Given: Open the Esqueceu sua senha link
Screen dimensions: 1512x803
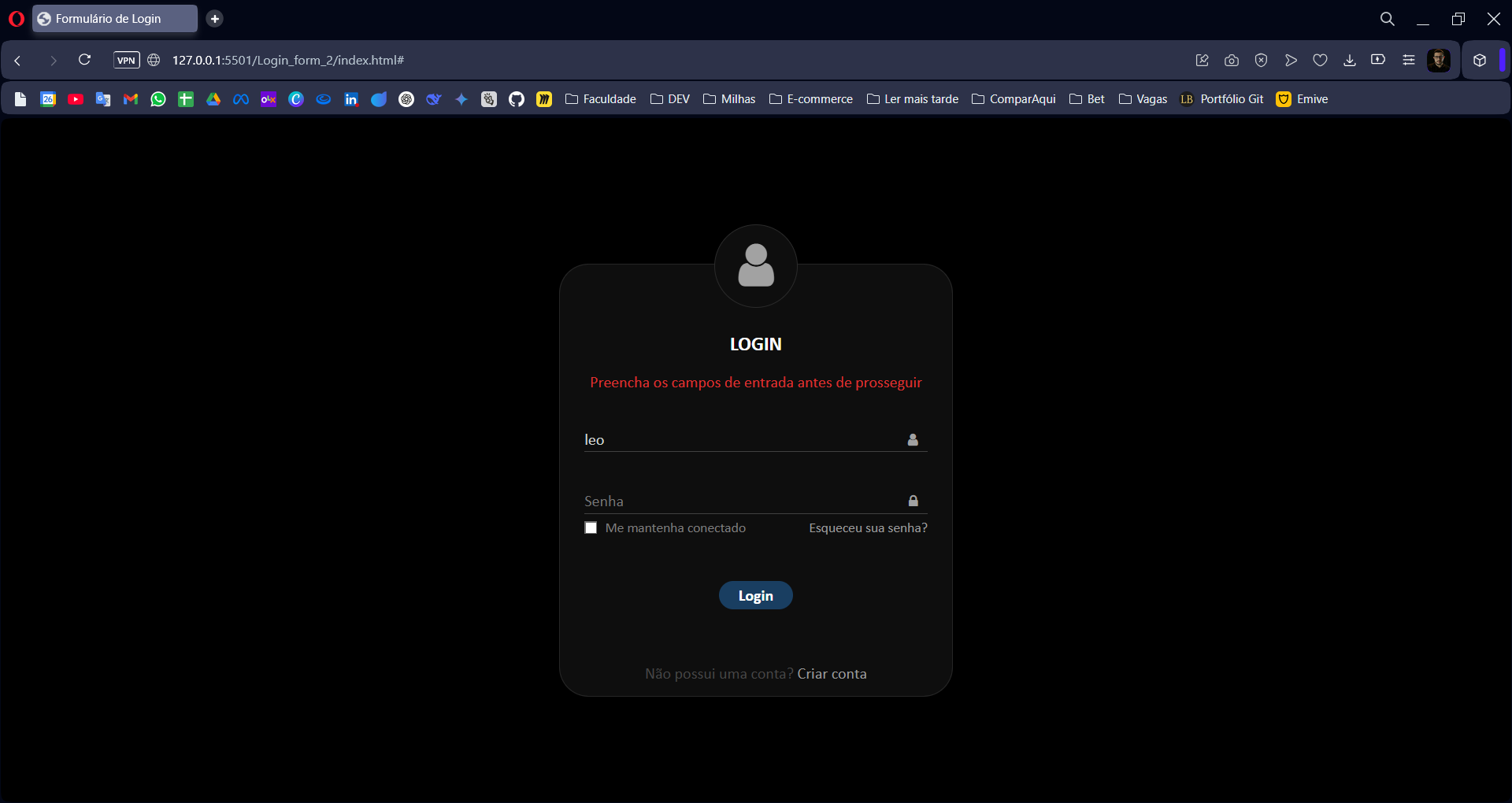Looking at the screenshot, I should pos(868,528).
